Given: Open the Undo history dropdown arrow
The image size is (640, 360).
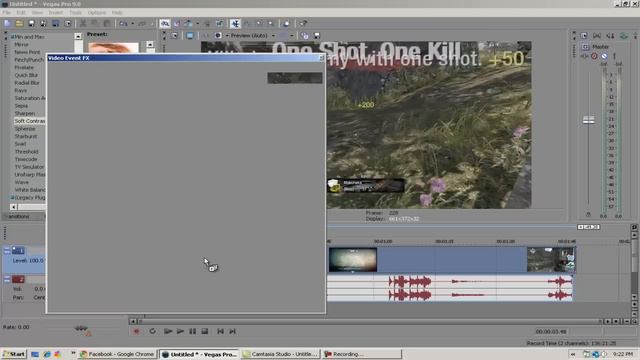Looking at the screenshot, I should pyautogui.click(x=133, y=24).
